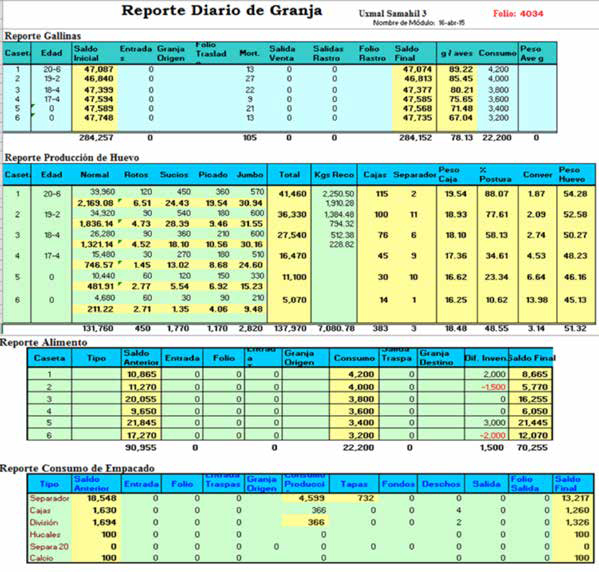Select egg Total cell 36,330
The height and width of the screenshot is (572, 600).
point(292,215)
